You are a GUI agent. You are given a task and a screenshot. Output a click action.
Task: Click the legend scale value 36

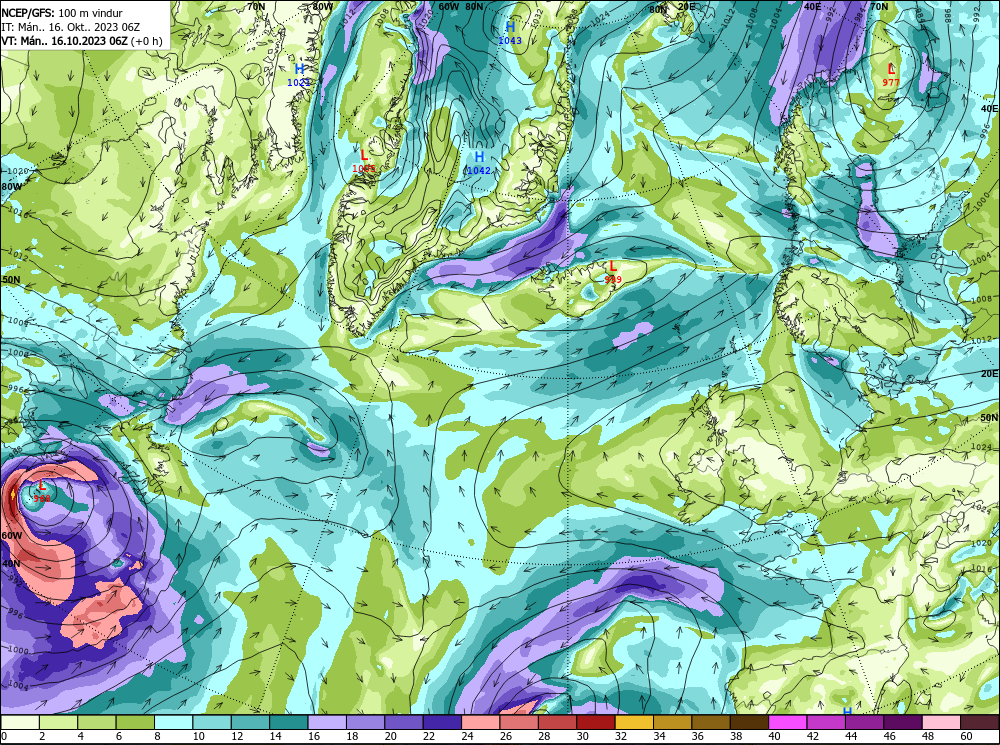(x=698, y=736)
